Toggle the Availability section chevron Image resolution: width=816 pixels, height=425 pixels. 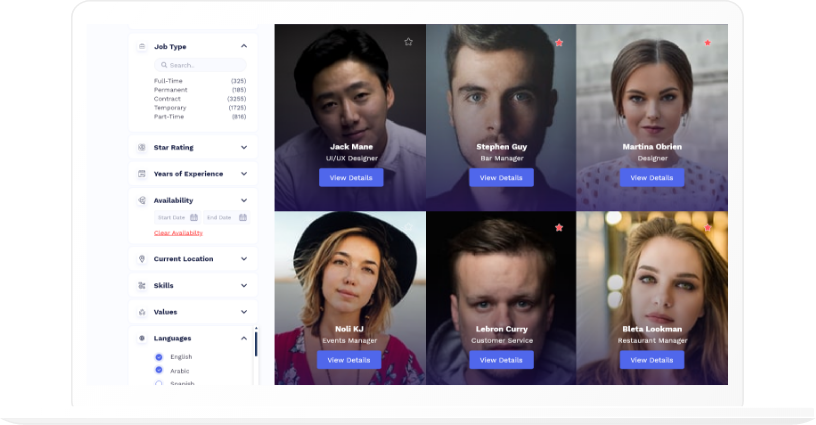(244, 200)
